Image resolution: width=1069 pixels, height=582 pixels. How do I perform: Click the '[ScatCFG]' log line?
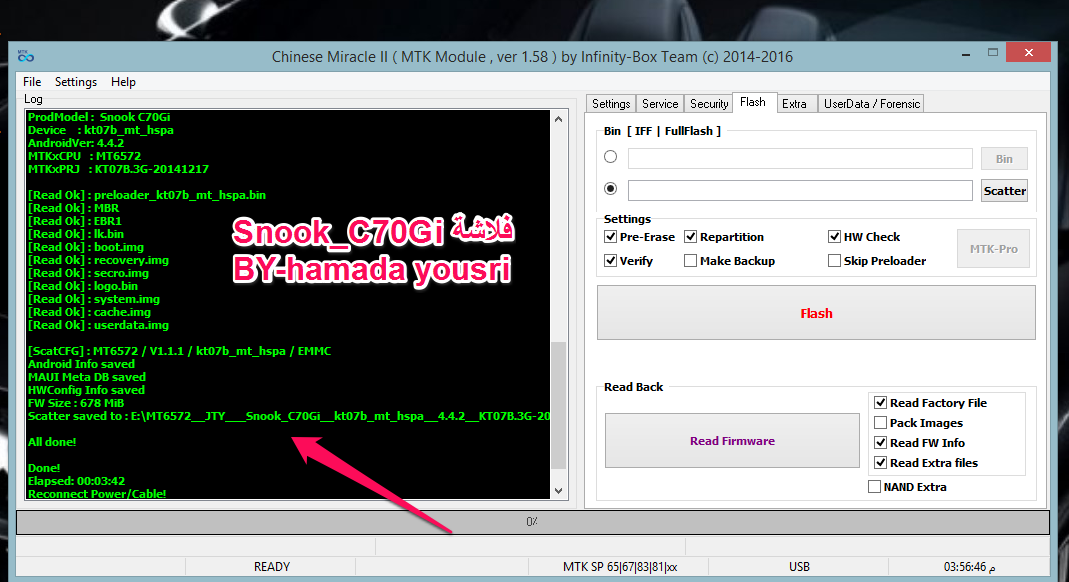179,351
